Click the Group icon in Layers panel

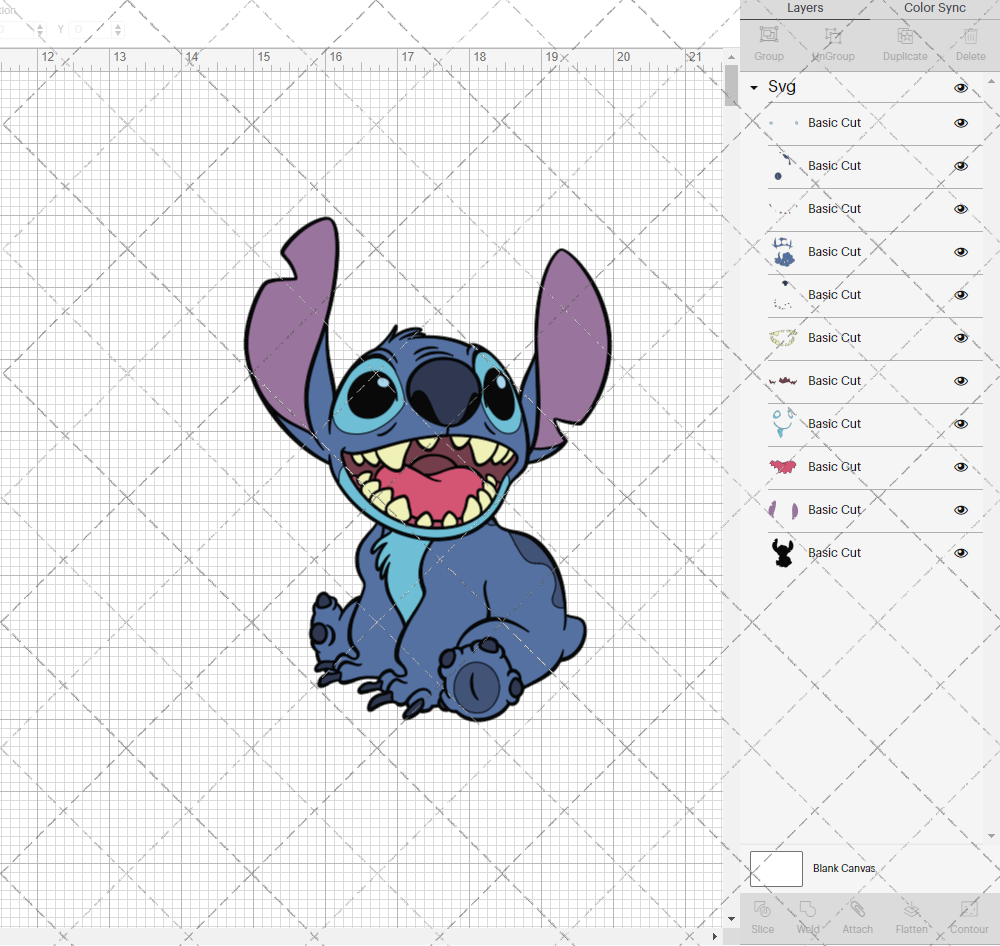[768, 36]
